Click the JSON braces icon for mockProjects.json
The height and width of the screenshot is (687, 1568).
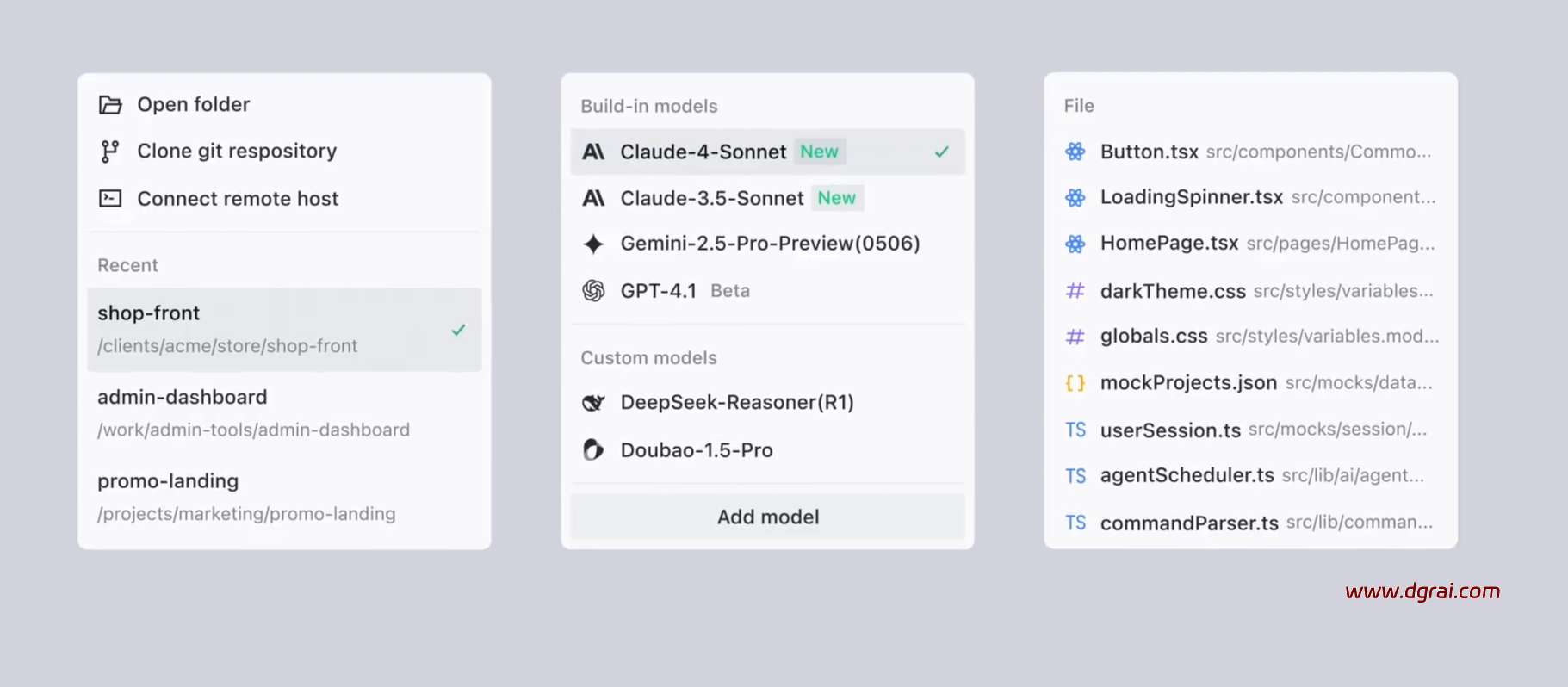[1075, 383]
